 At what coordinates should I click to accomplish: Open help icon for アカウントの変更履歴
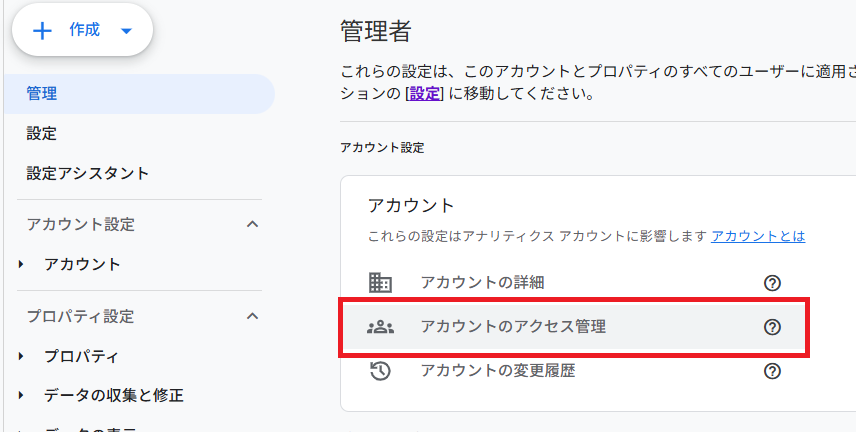772,371
